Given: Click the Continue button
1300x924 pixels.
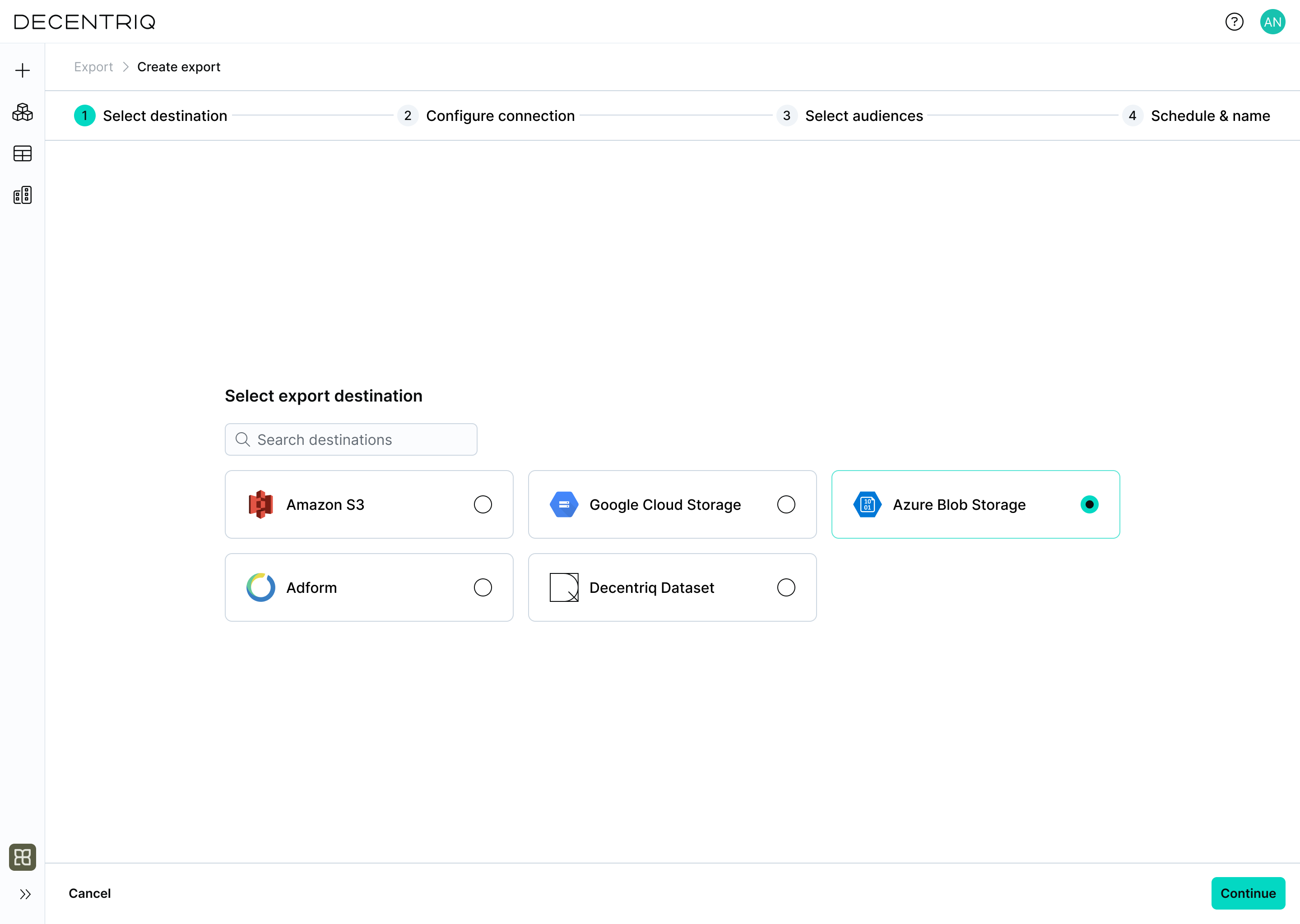Looking at the screenshot, I should [1248, 893].
